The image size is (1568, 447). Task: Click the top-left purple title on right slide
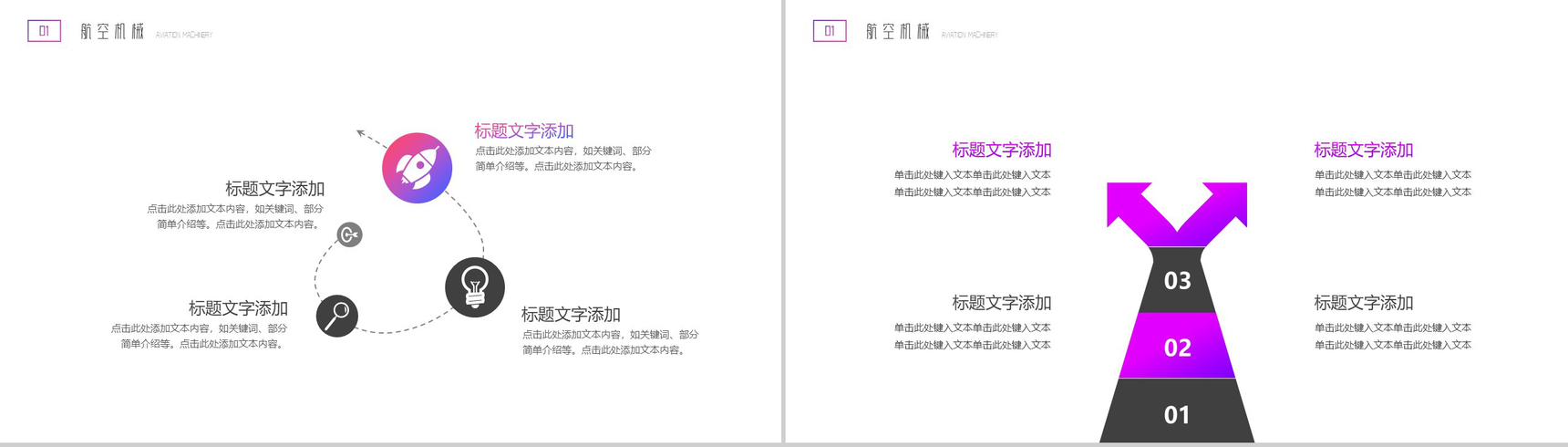coord(1001,150)
